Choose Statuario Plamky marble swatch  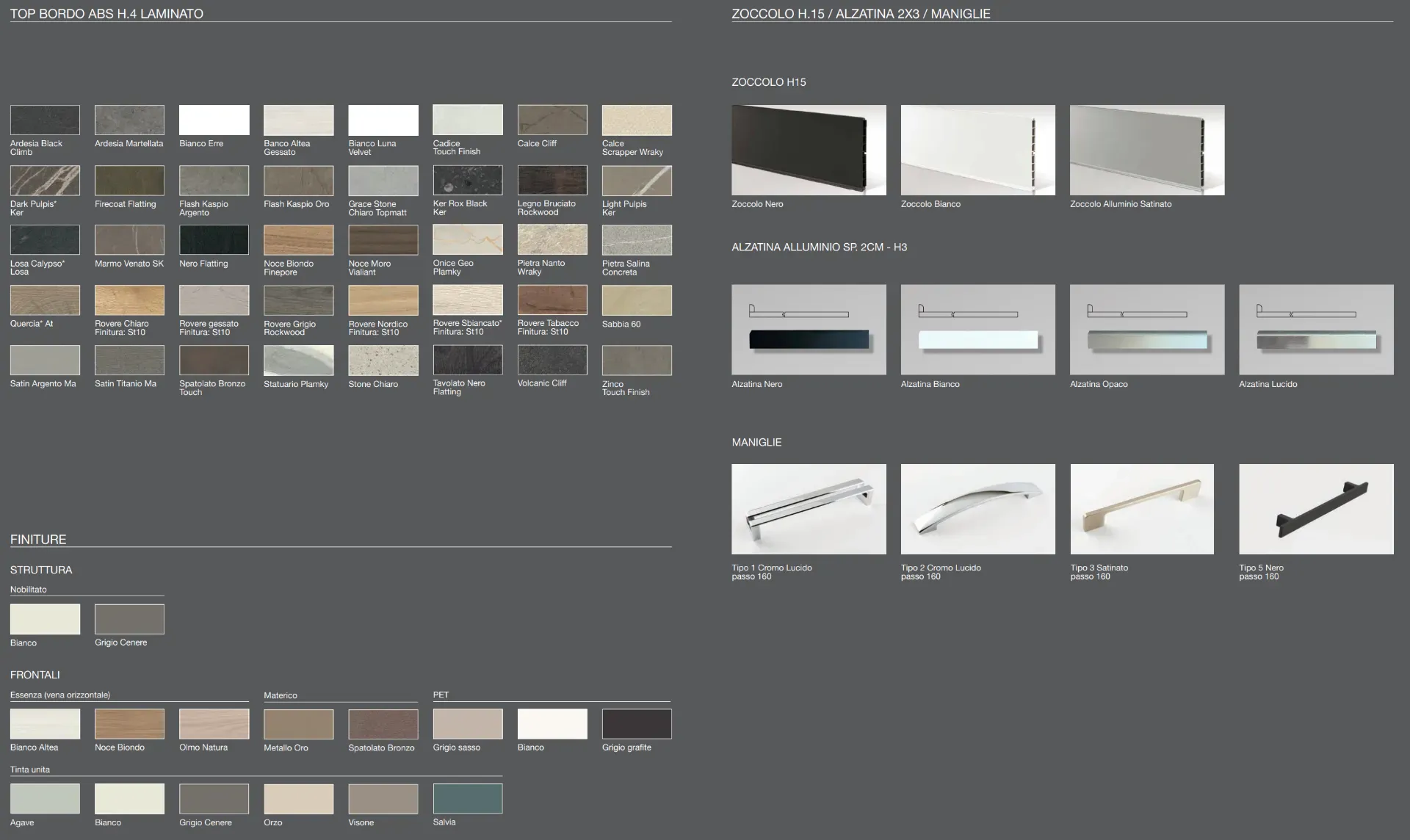point(298,361)
